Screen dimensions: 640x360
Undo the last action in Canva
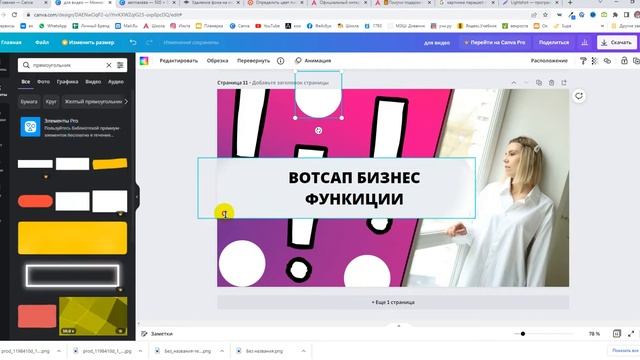coord(133,42)
